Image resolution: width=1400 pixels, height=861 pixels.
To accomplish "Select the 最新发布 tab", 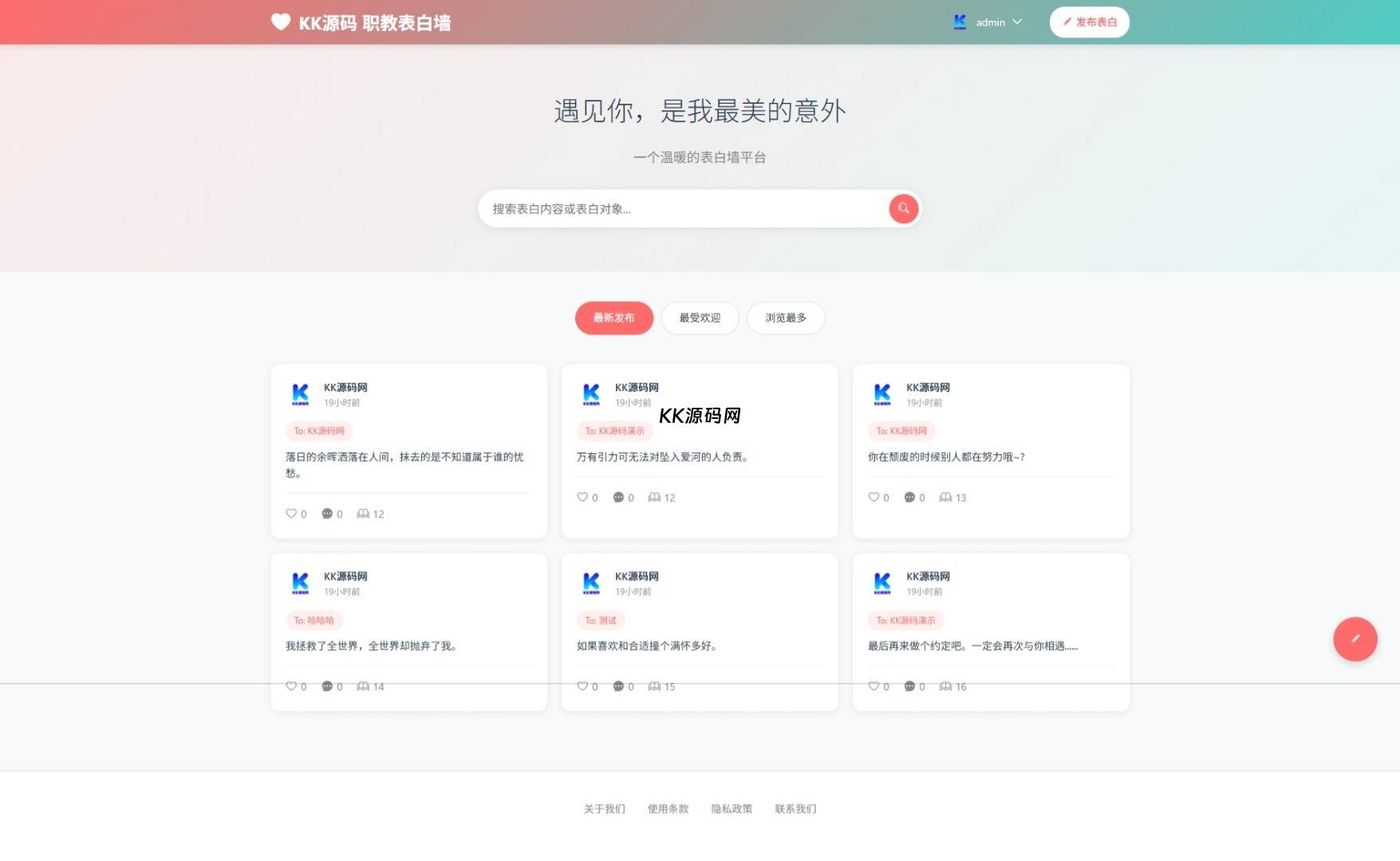I will pos(613,318).
